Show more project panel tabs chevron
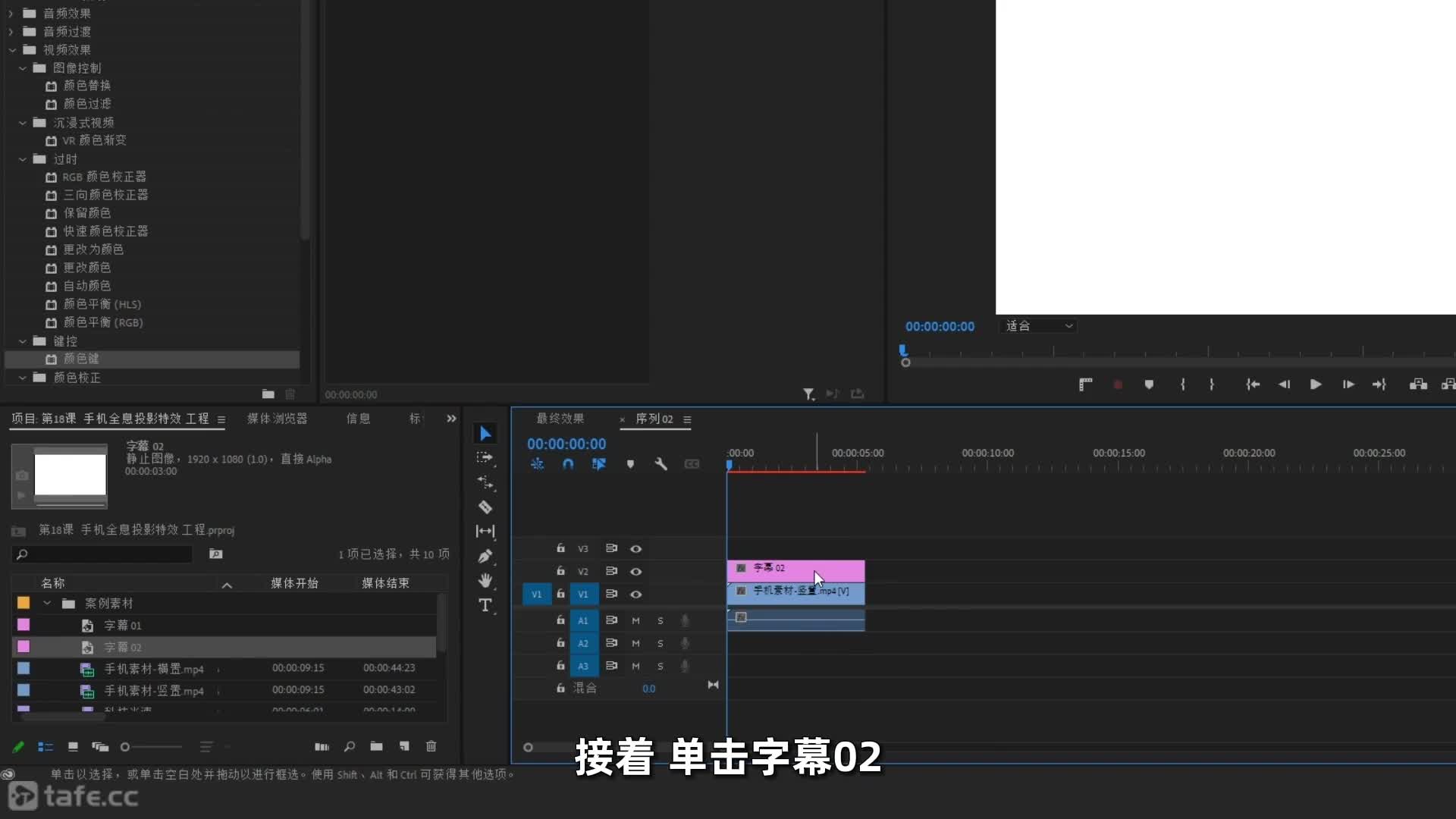This screenshot has height=819, width=1456. (x=451, y=419)
